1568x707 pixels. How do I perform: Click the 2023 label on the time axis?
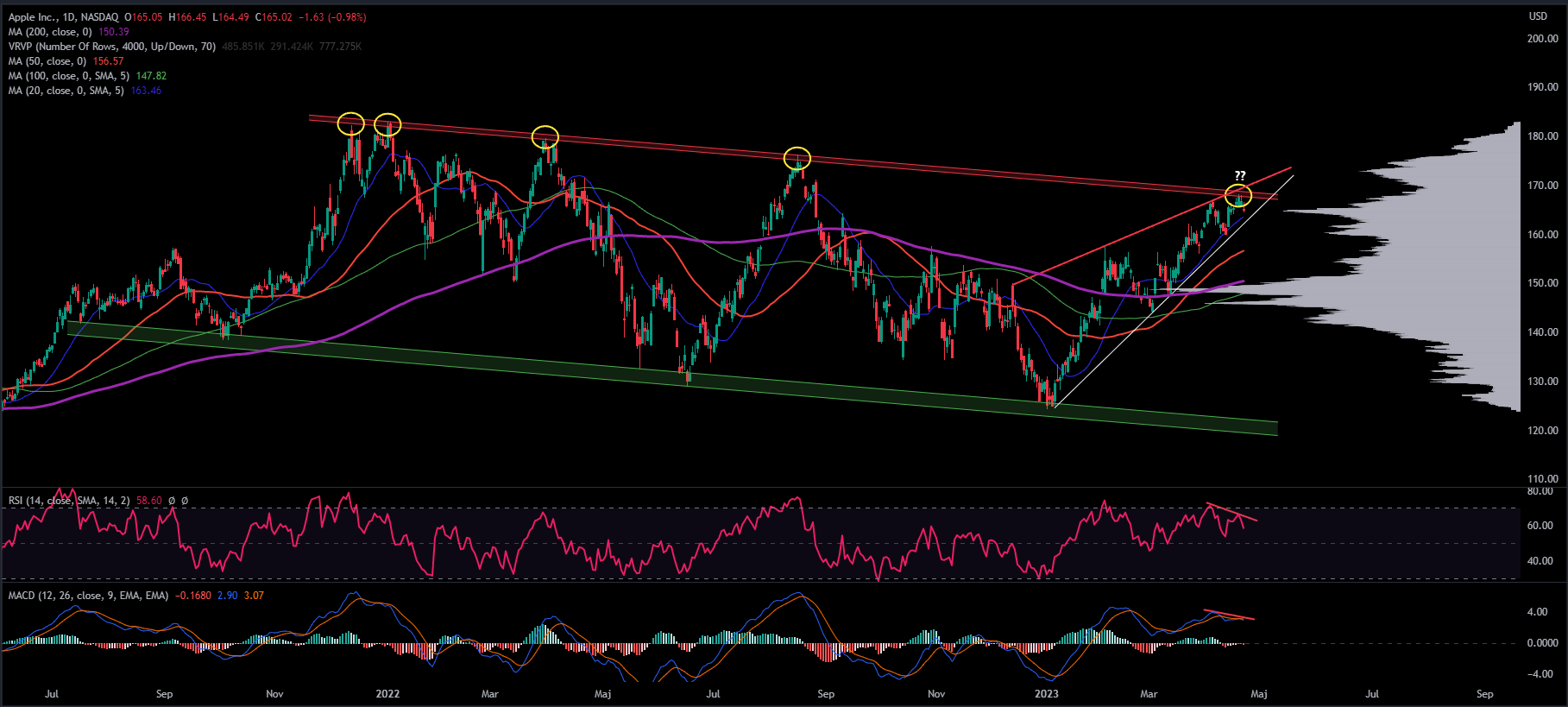click(x=1046, y=694)
